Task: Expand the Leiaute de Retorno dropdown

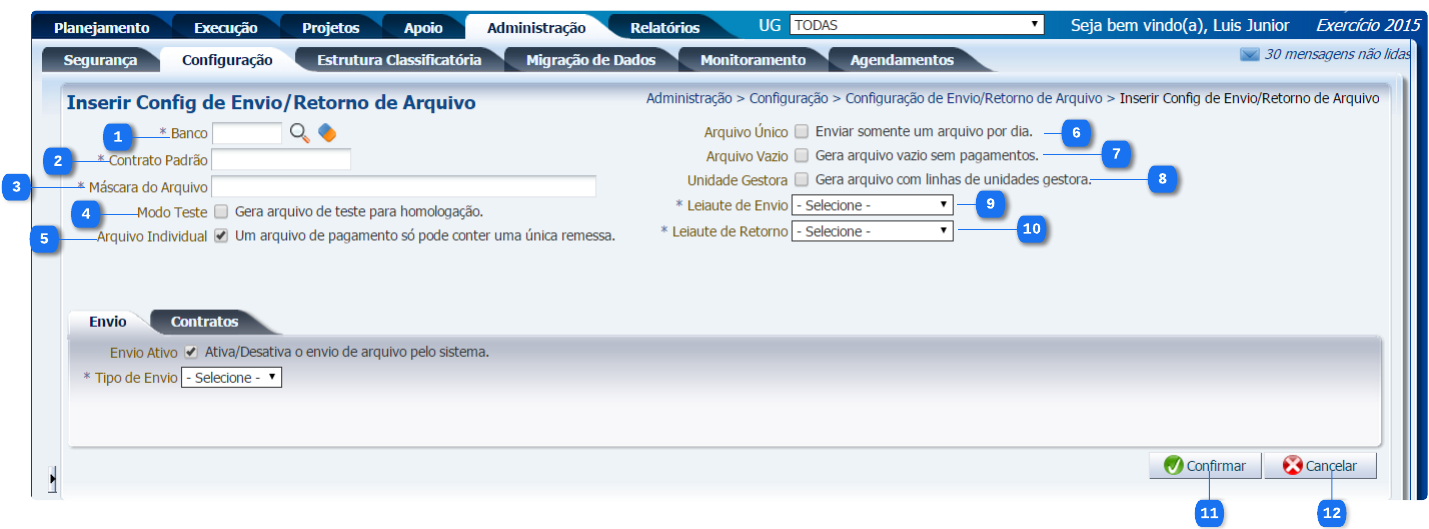Action: pyautogui.click(x=872, y=231)
